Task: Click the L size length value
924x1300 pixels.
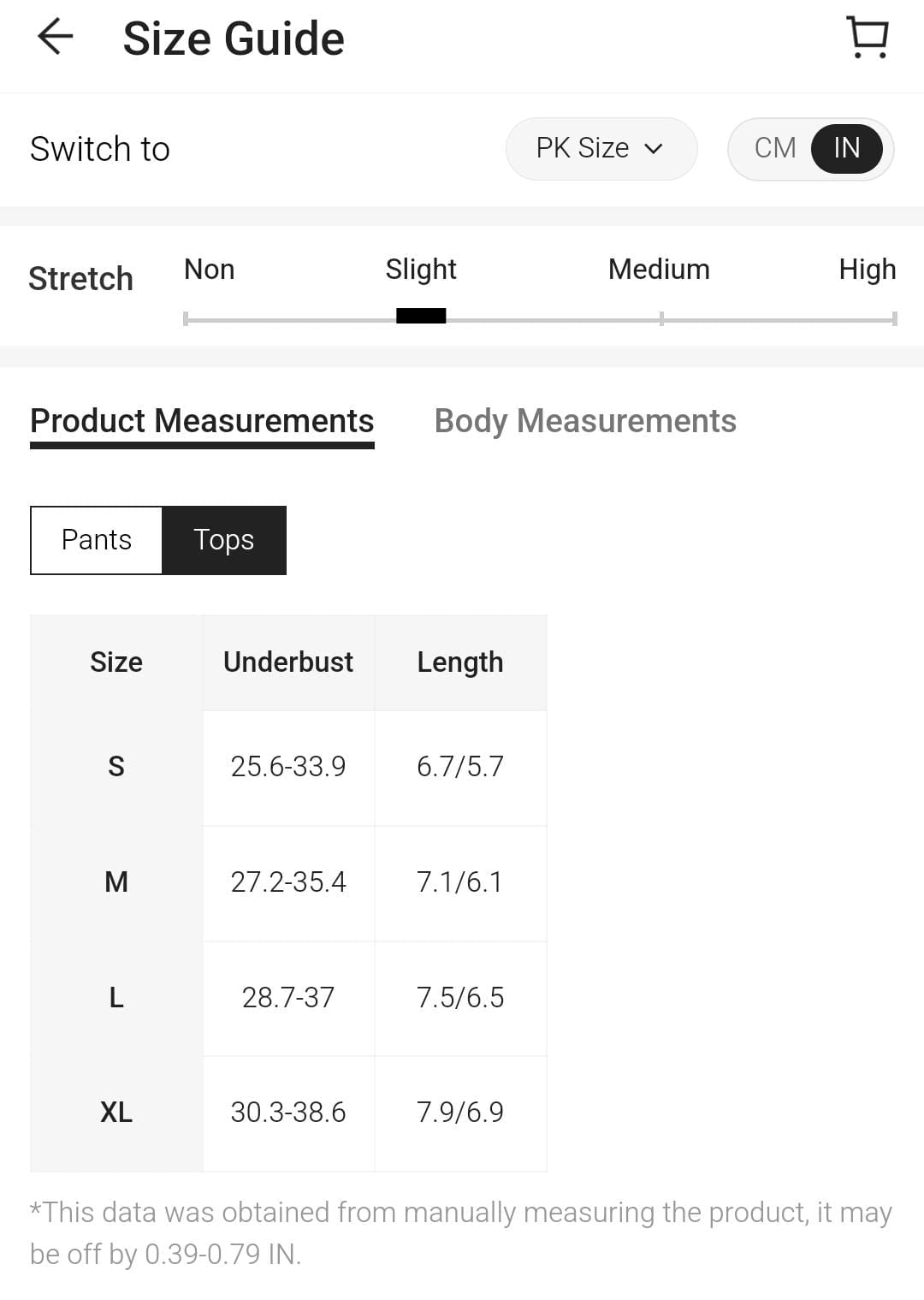Action: click(x=460, y=998)
